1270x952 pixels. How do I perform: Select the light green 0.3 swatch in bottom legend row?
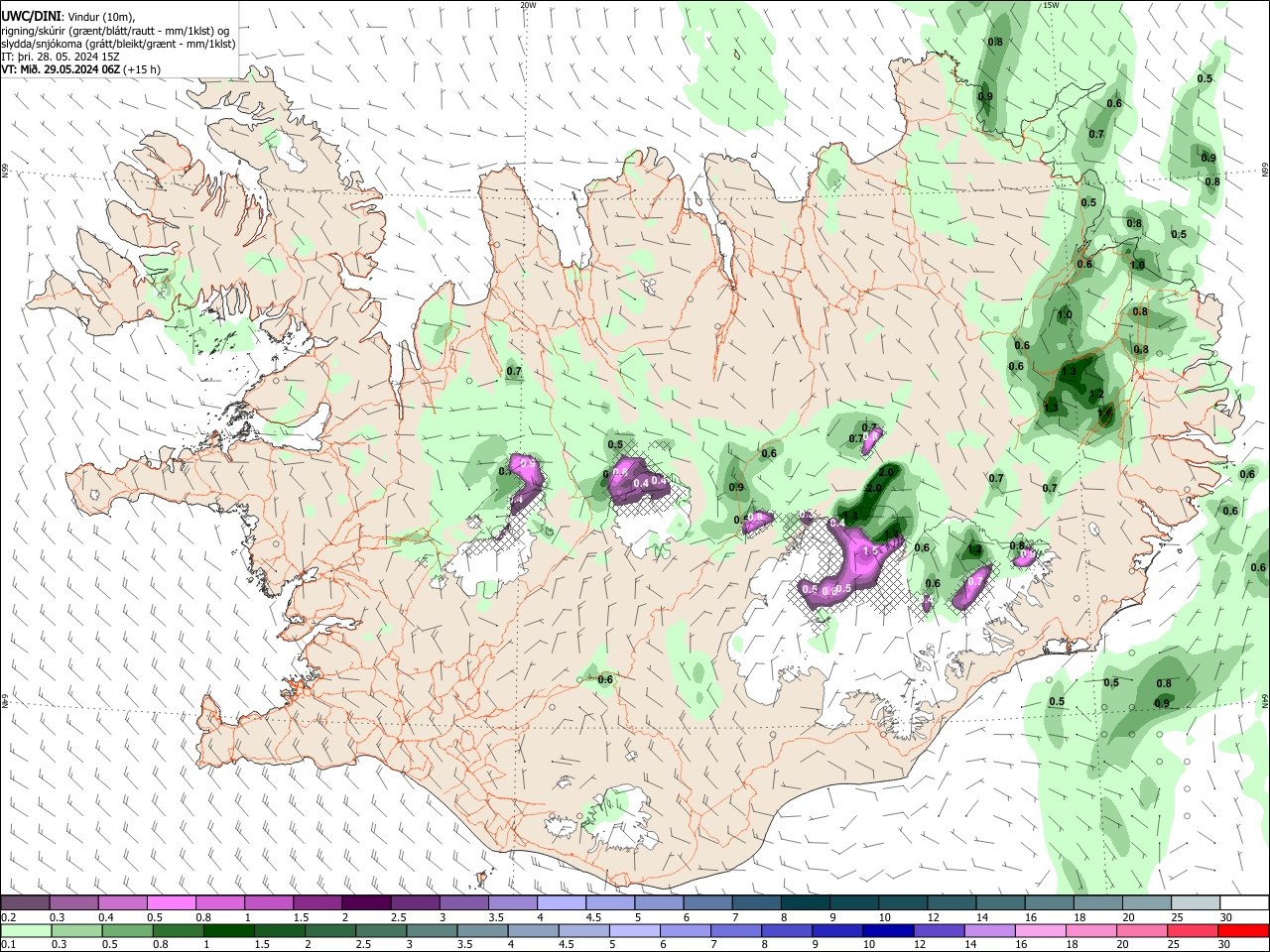[x=76, y=930]
